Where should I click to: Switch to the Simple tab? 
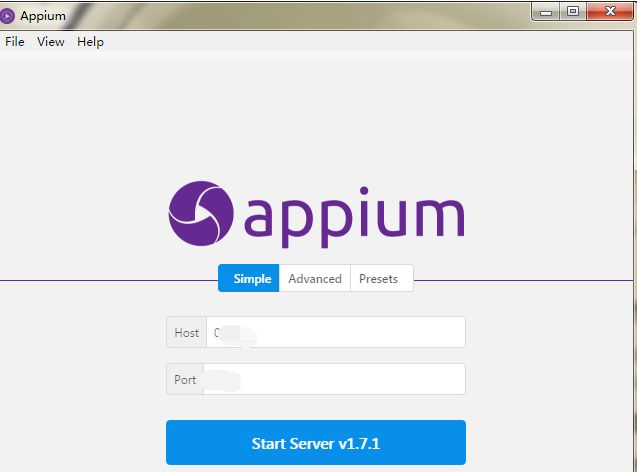click(249, 279)
